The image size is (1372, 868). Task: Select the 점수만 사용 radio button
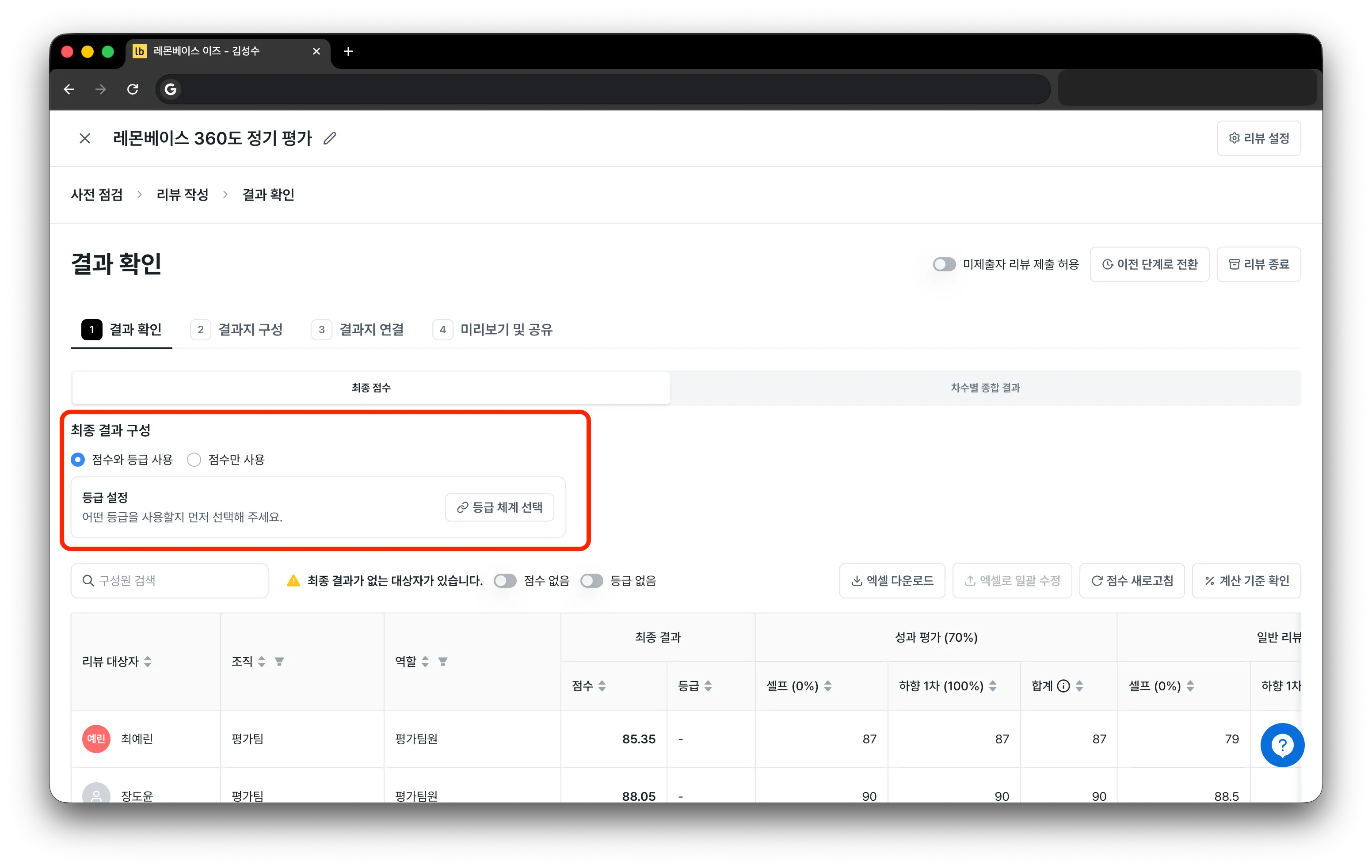[x=194, y=460]
